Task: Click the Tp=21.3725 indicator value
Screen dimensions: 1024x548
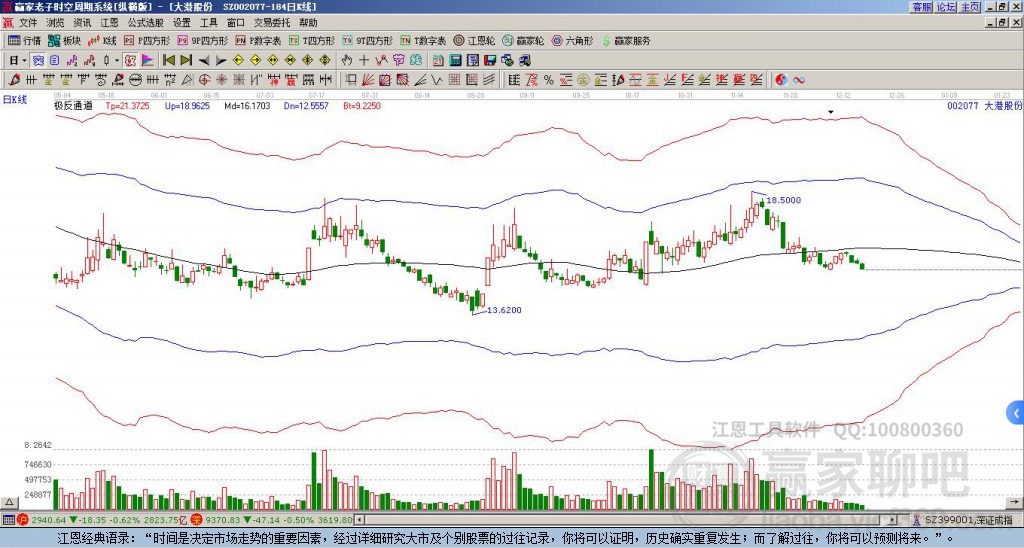Action: [127, 105]
